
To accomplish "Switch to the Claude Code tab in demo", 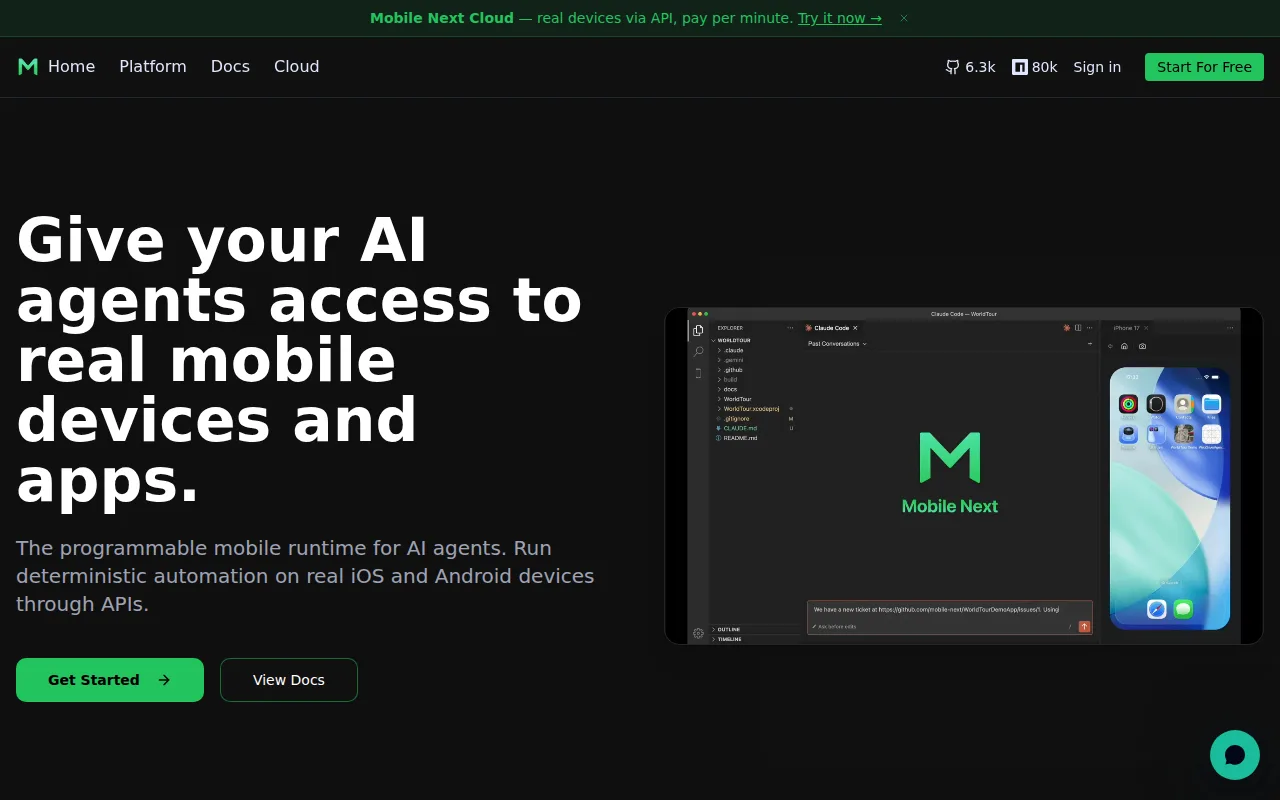I will click(x=830, y=328).
